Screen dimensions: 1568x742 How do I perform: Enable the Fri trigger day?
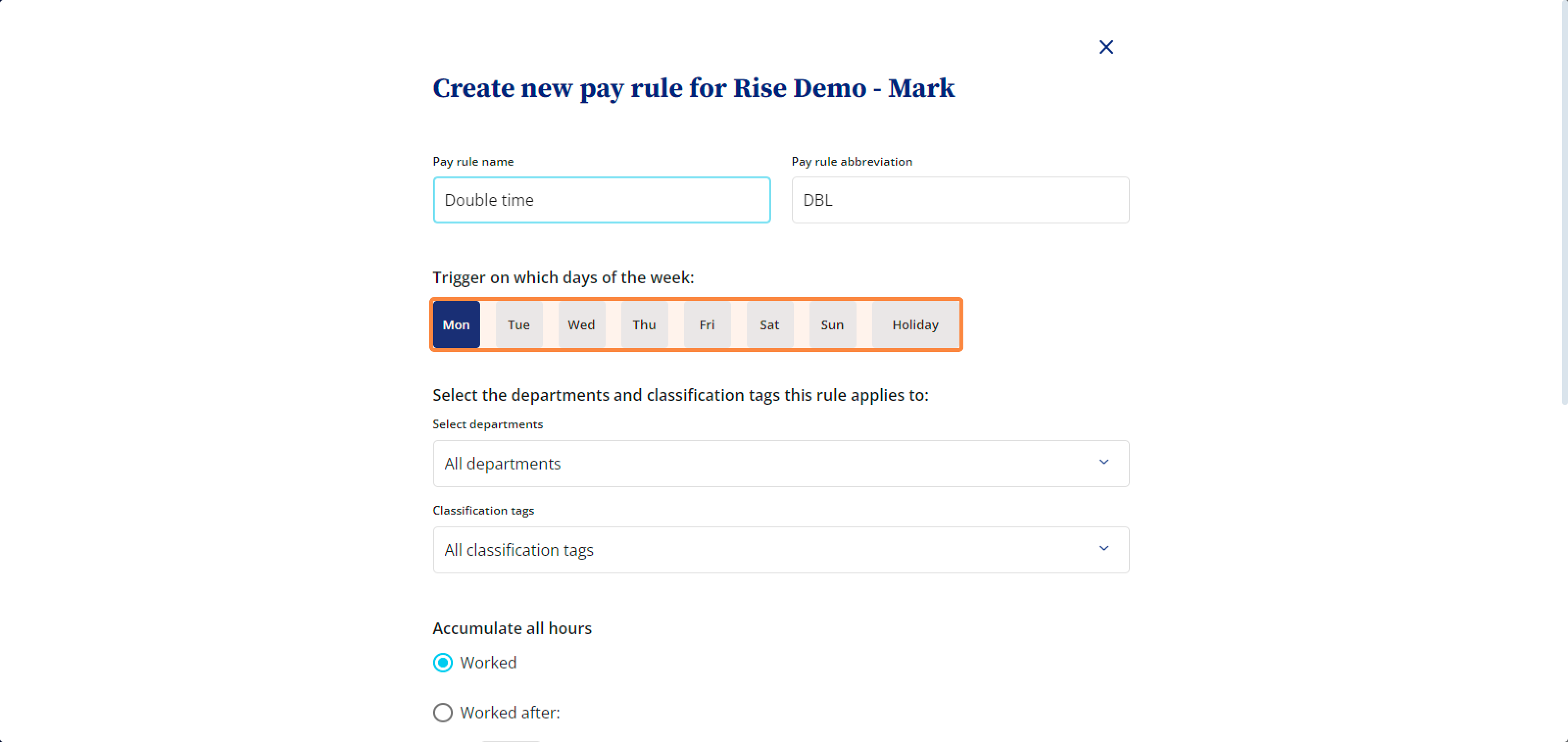pyautogui.click(x=707, y=324)
